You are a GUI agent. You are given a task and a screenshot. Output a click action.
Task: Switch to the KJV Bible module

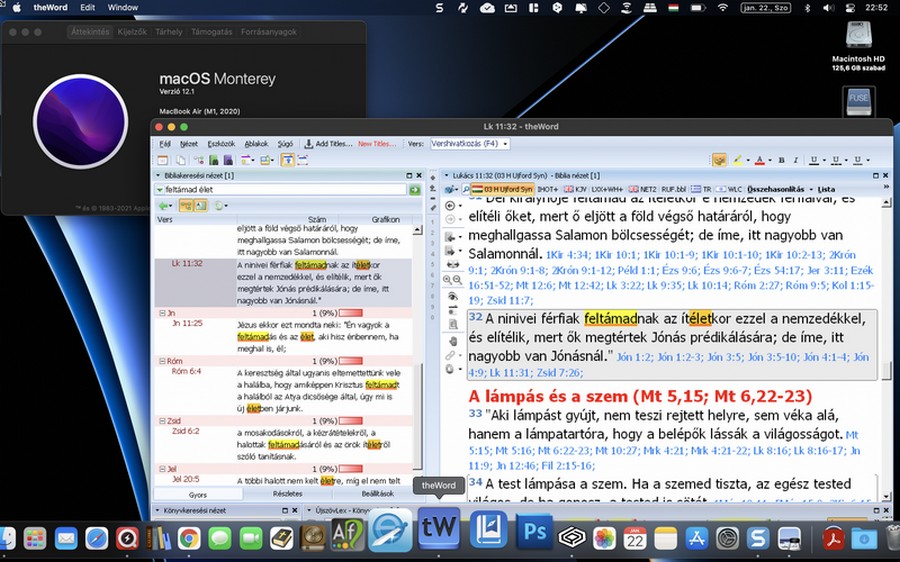pos(575,189)
